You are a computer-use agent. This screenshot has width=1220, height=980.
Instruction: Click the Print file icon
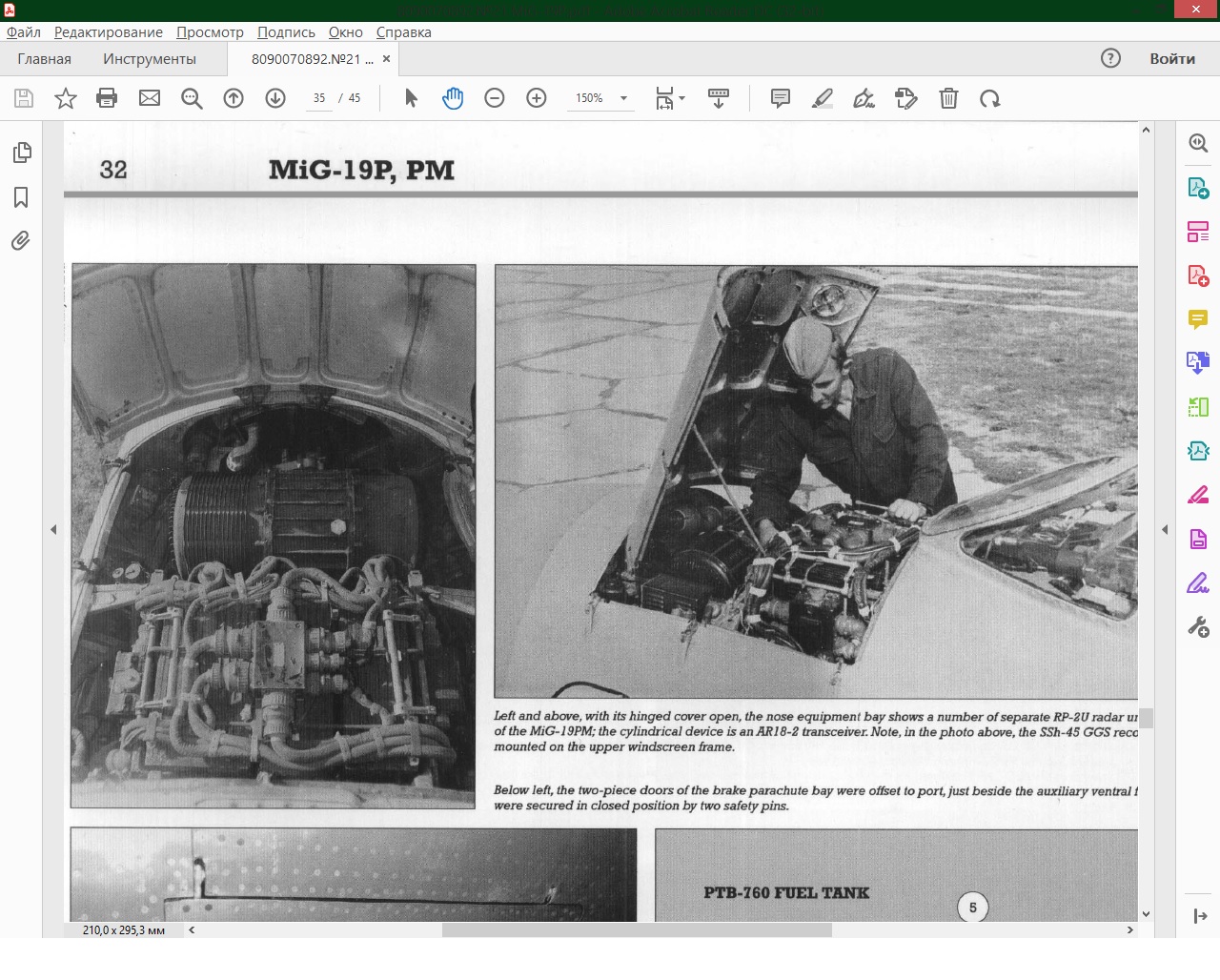[107, 98]
